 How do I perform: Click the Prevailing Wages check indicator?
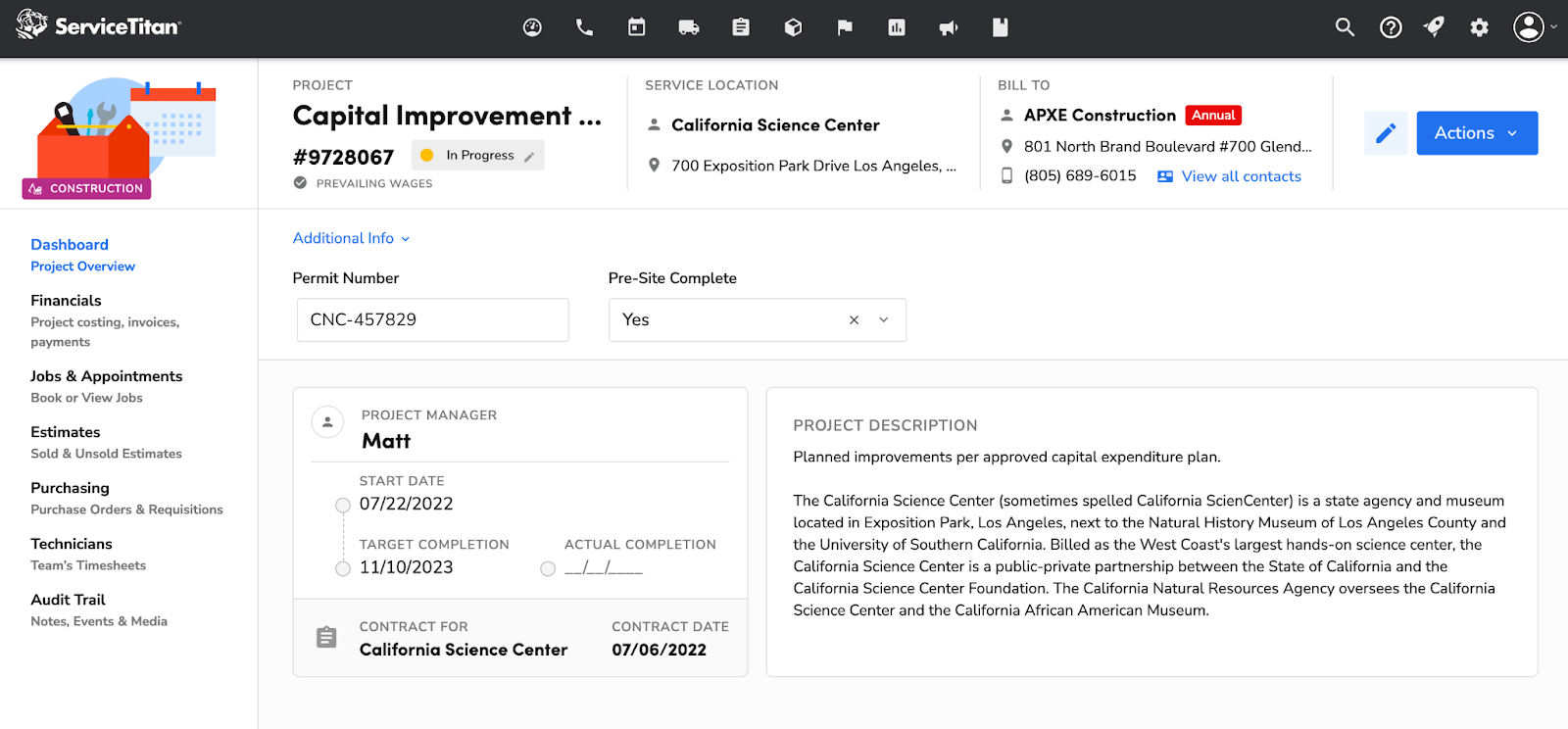tap(300, 183)
